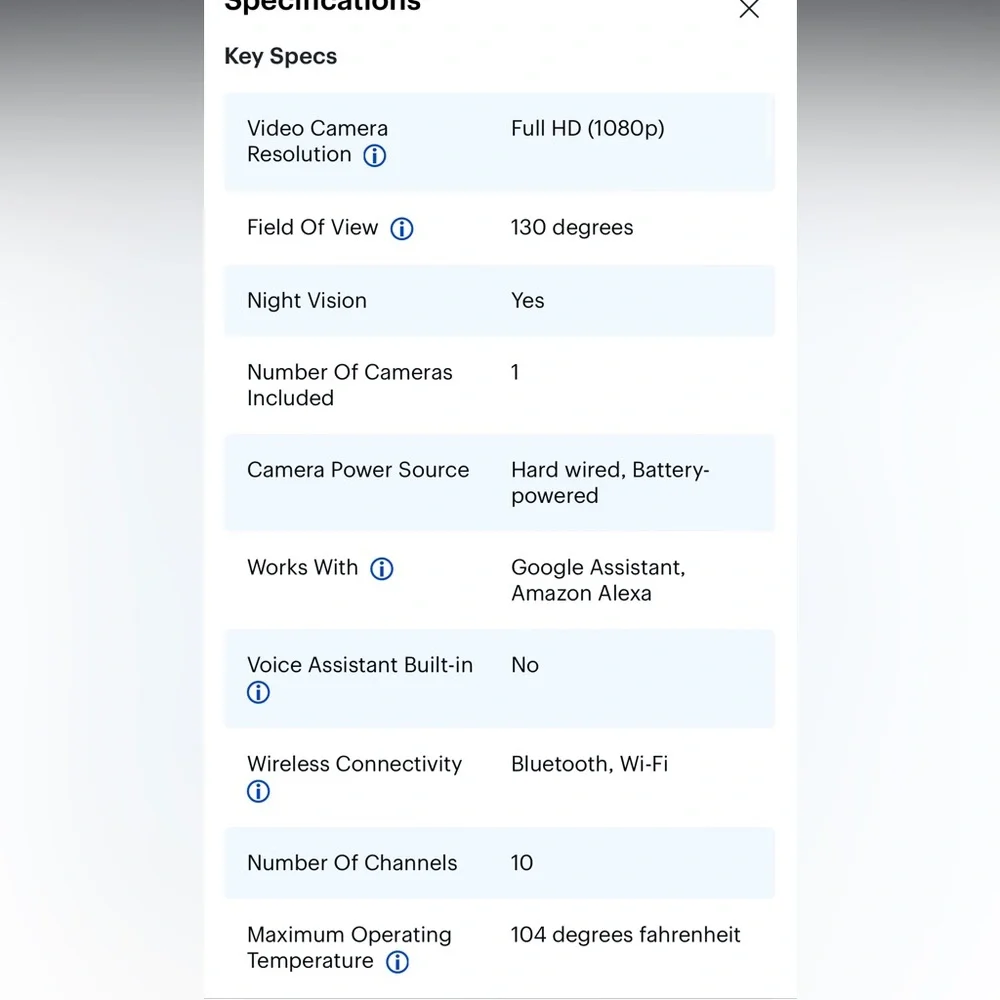Select Hard wired, Battery-powered value
This screenshot has height=1000, width=1000.
[610, 483]
